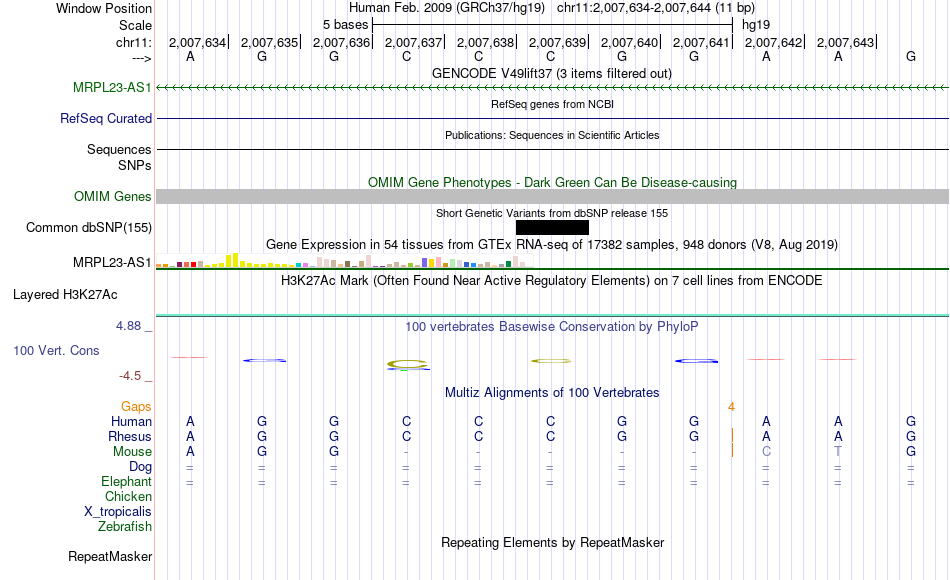This screenshot has height=580, width=950.
Task: Click the -4.5 conservation minimum value
Action: tap(130, 376)
